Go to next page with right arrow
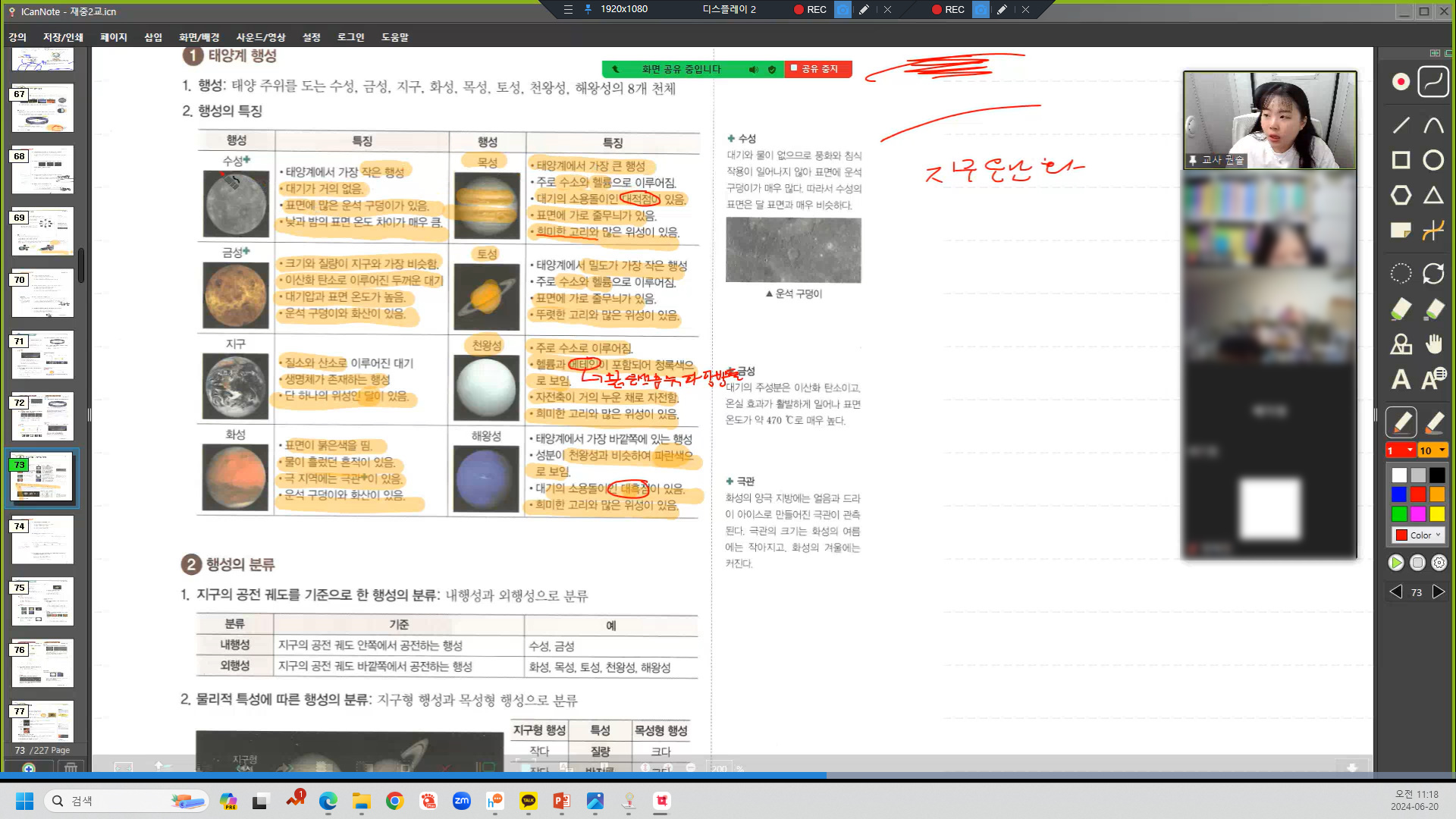1456x819 pixels. click(1438, 592)
